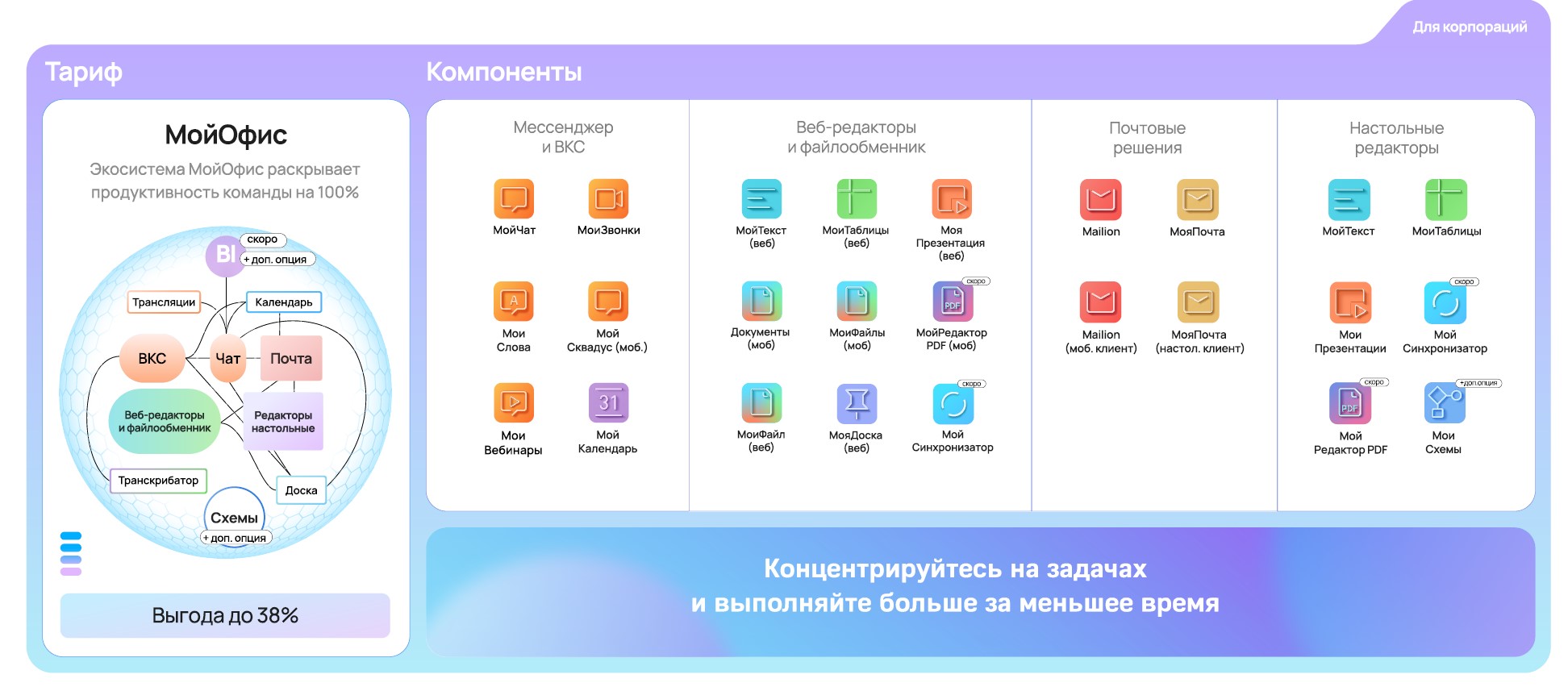Click the Редакторы настольные block
Screen dimensions: 1568x687
click(283, 421)
